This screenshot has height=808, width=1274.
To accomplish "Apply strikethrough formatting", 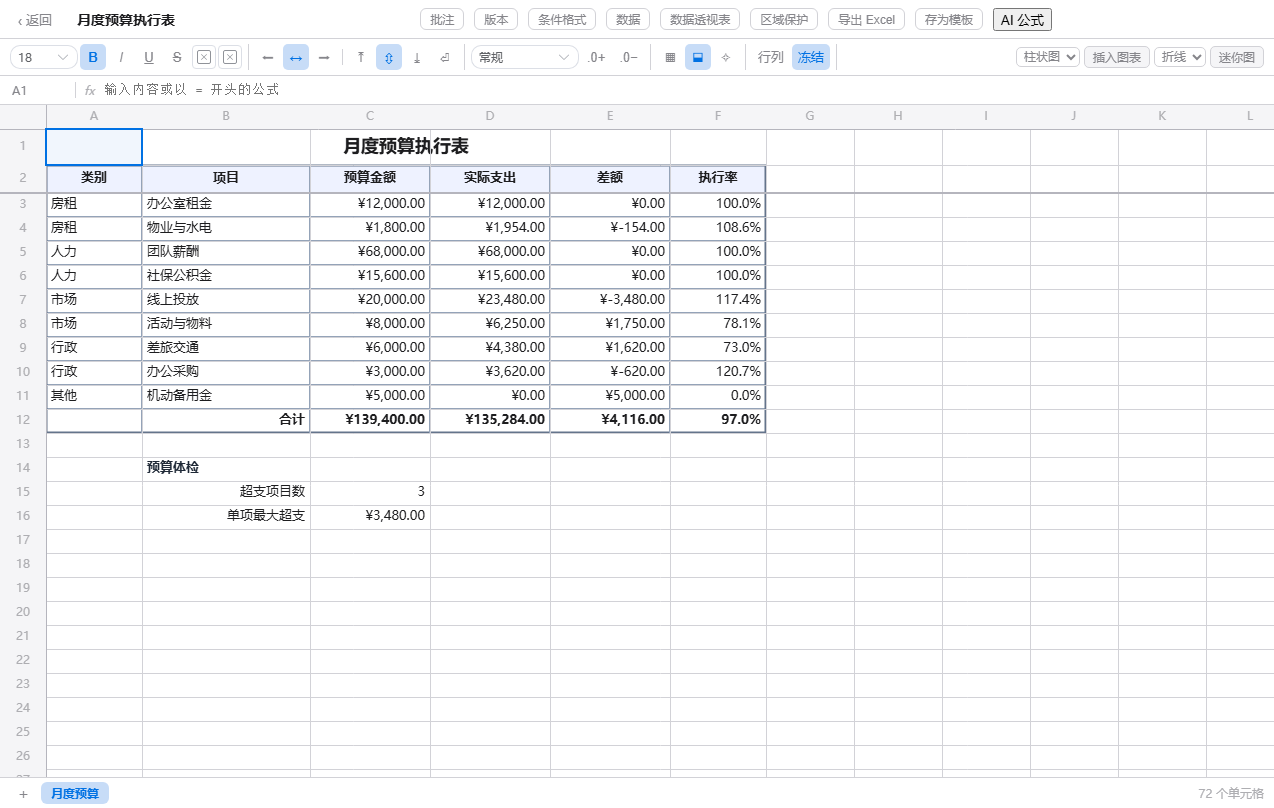I will 177,57.
